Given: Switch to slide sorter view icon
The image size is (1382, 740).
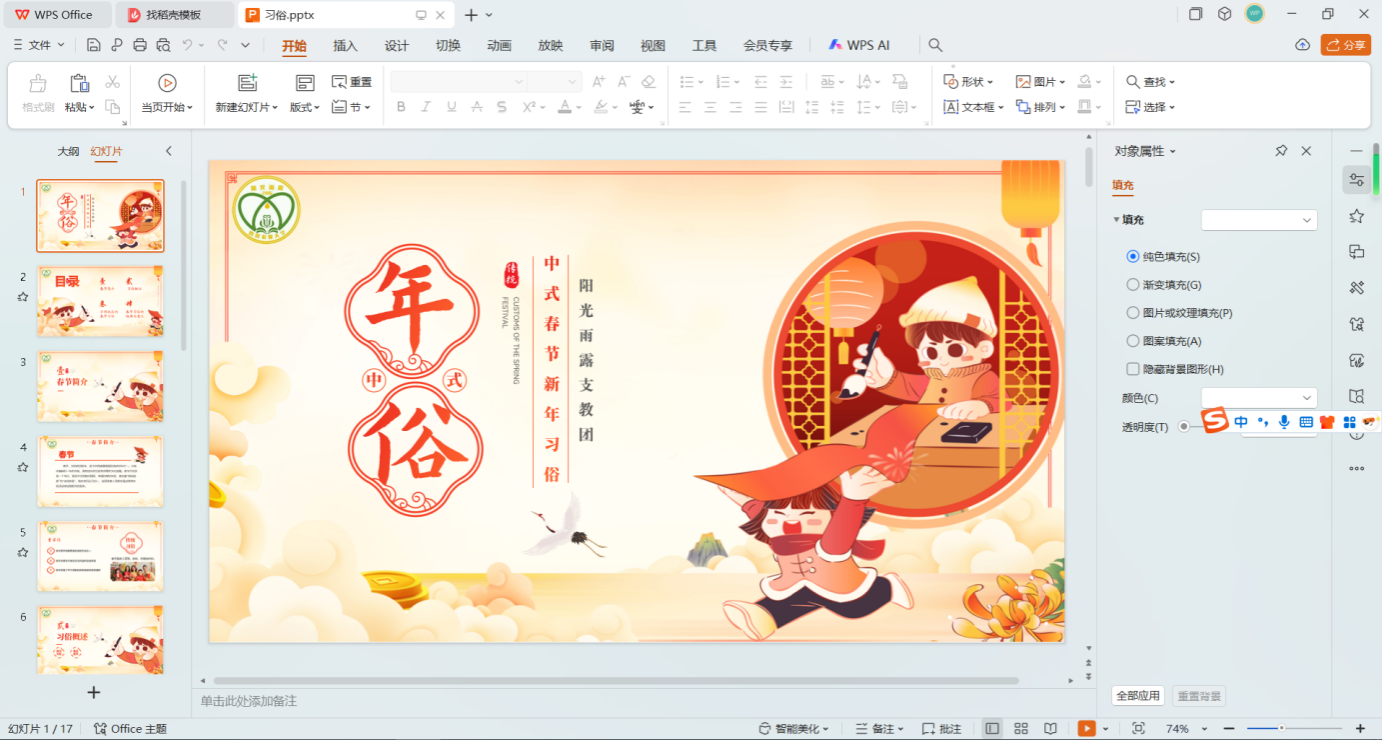Looking at the screenshot, I should [x=1021, y=729].
